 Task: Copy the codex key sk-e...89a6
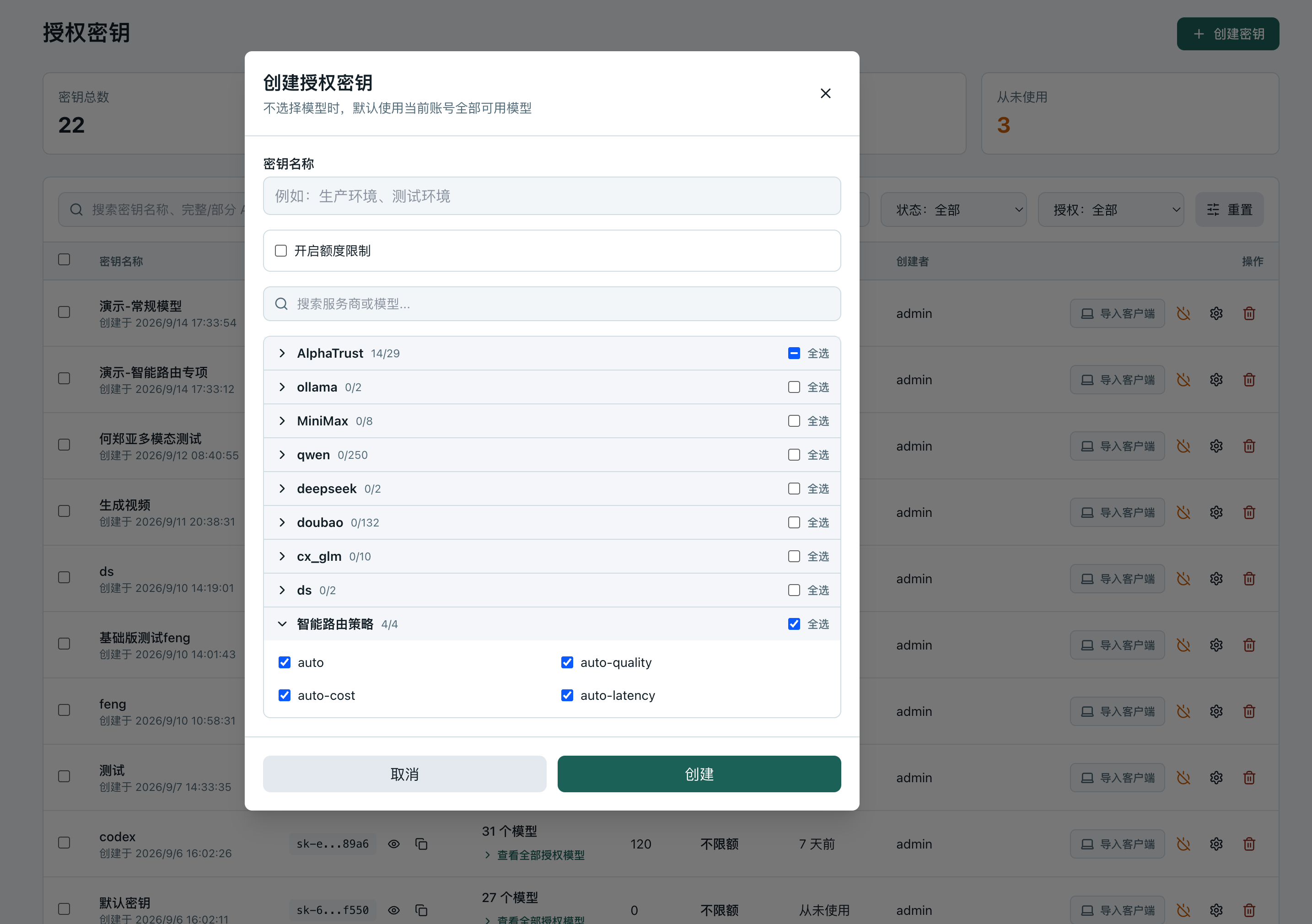click(421, 843)
